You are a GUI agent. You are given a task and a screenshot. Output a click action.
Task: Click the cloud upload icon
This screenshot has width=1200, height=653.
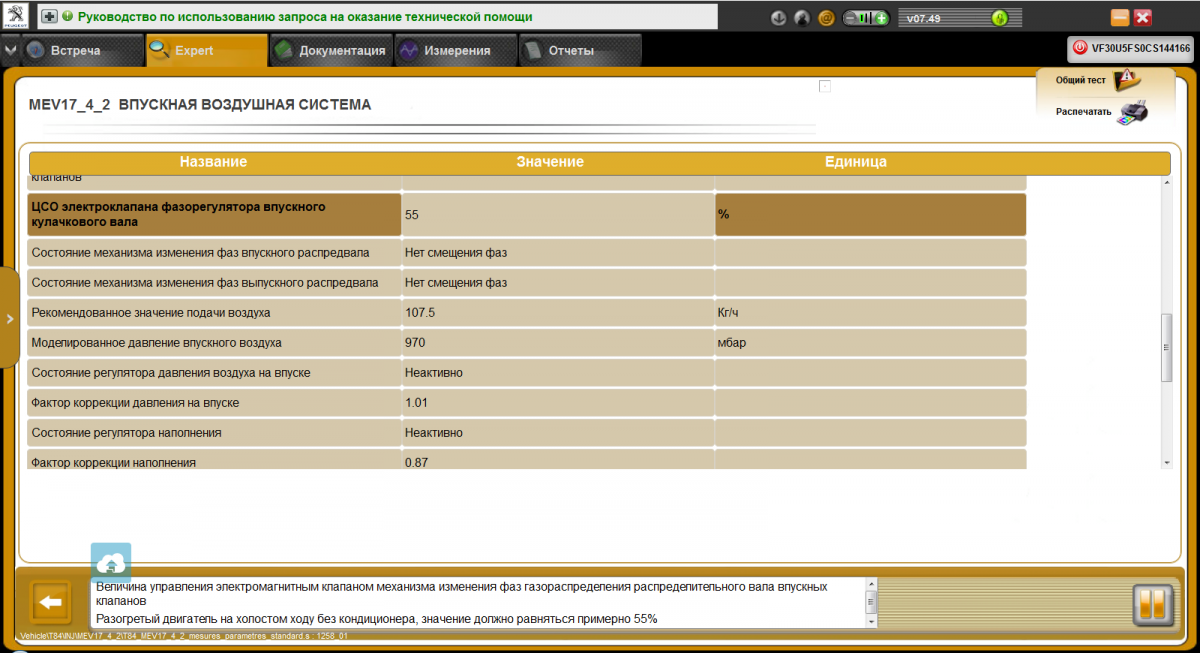tap(111, 562)
